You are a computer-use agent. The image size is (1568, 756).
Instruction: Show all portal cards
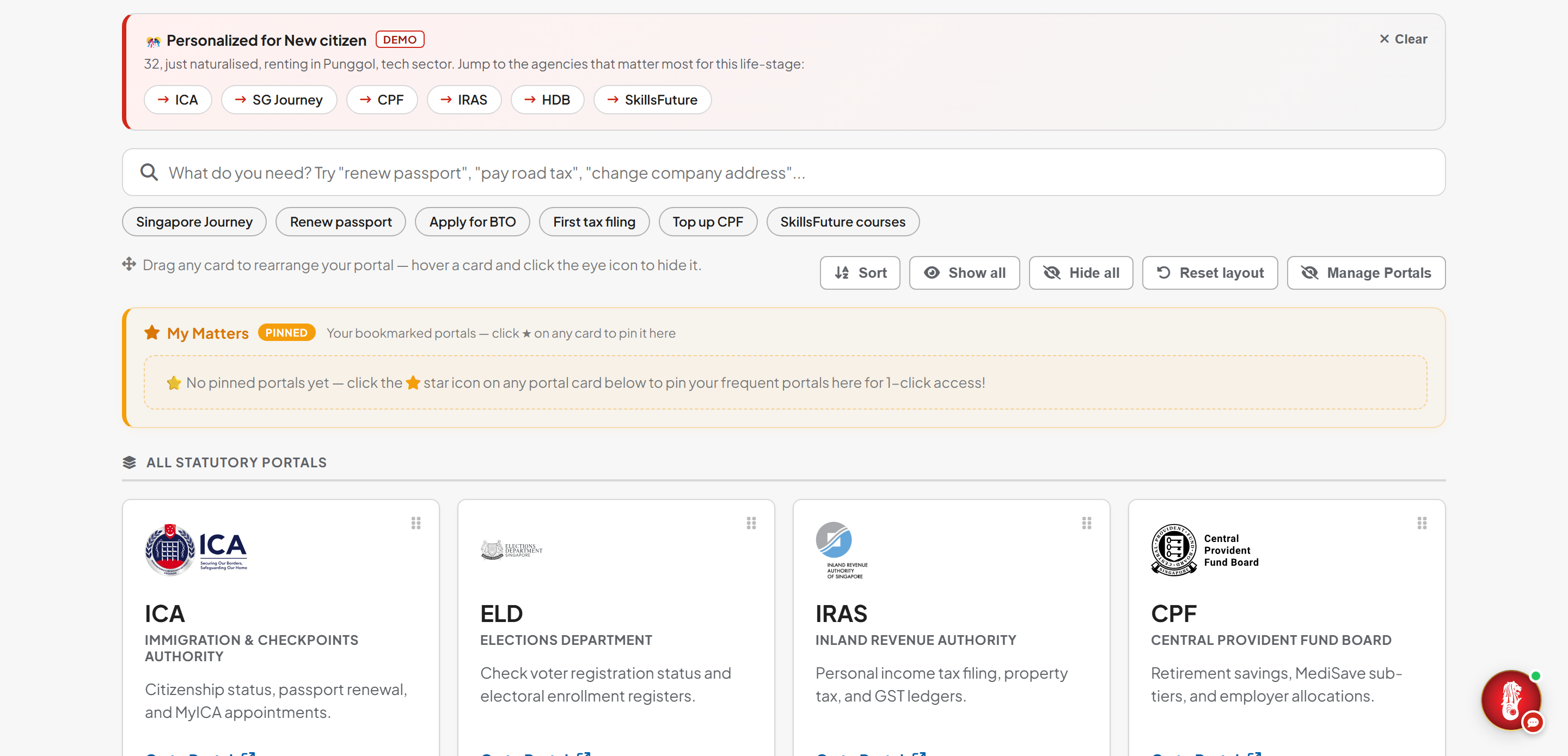pos(964,273)
